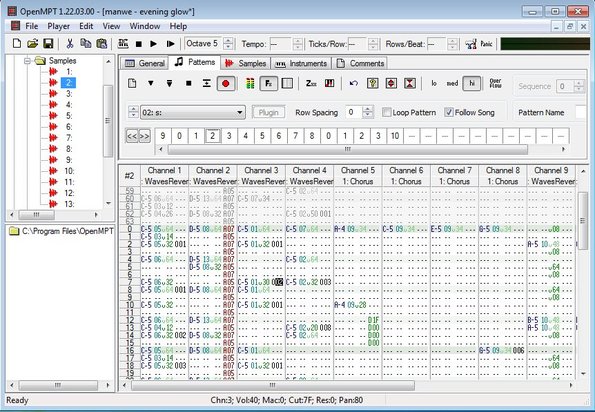Select sample 5 in the tree
Image resolution: width=595 pixels, height=412 pixels.
pos(69,116)
